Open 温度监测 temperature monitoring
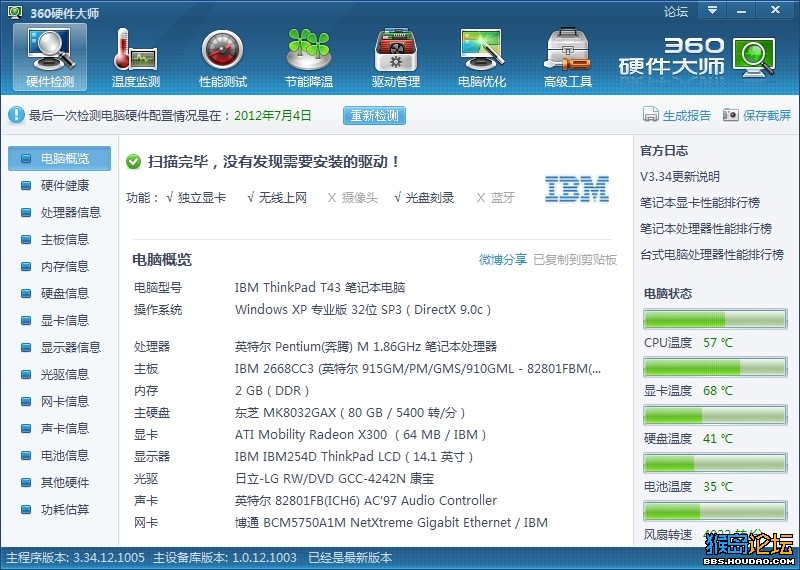The height and width of the screenshot is (570, 800). pyautogui.click(x=136, y=57)
